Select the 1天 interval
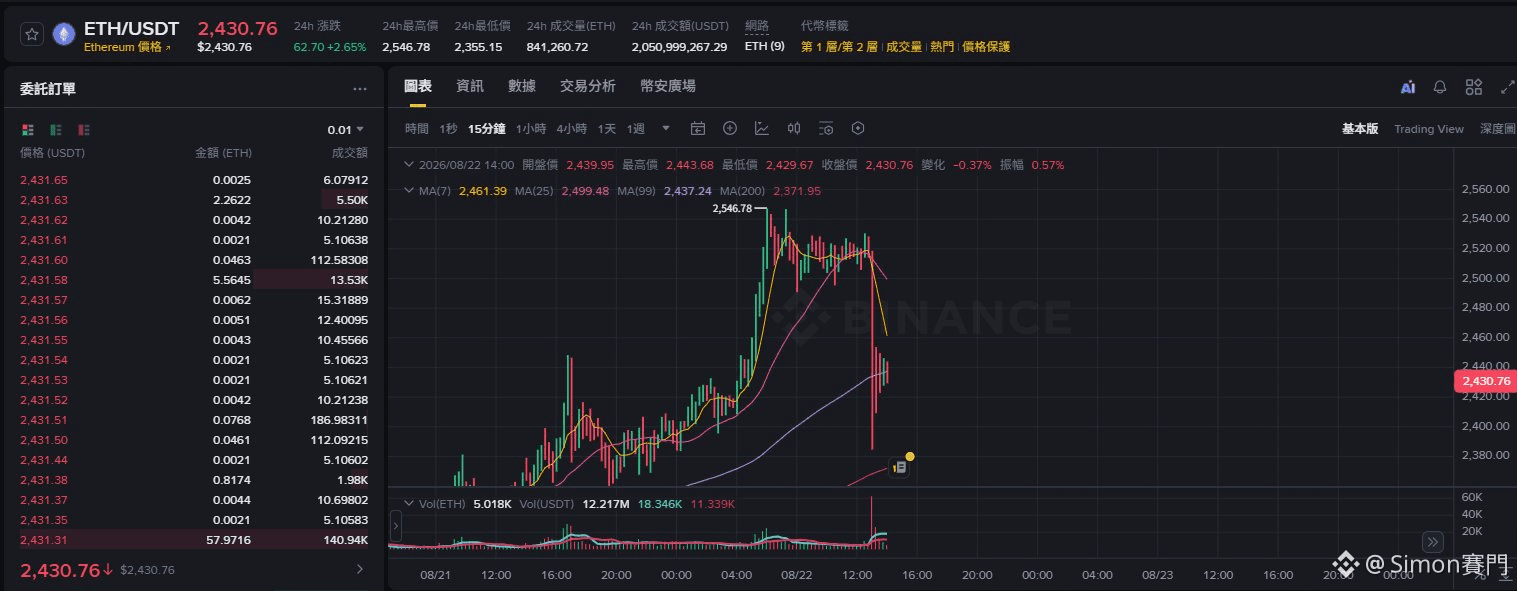Screen dimensions: 1517x591 607,129
